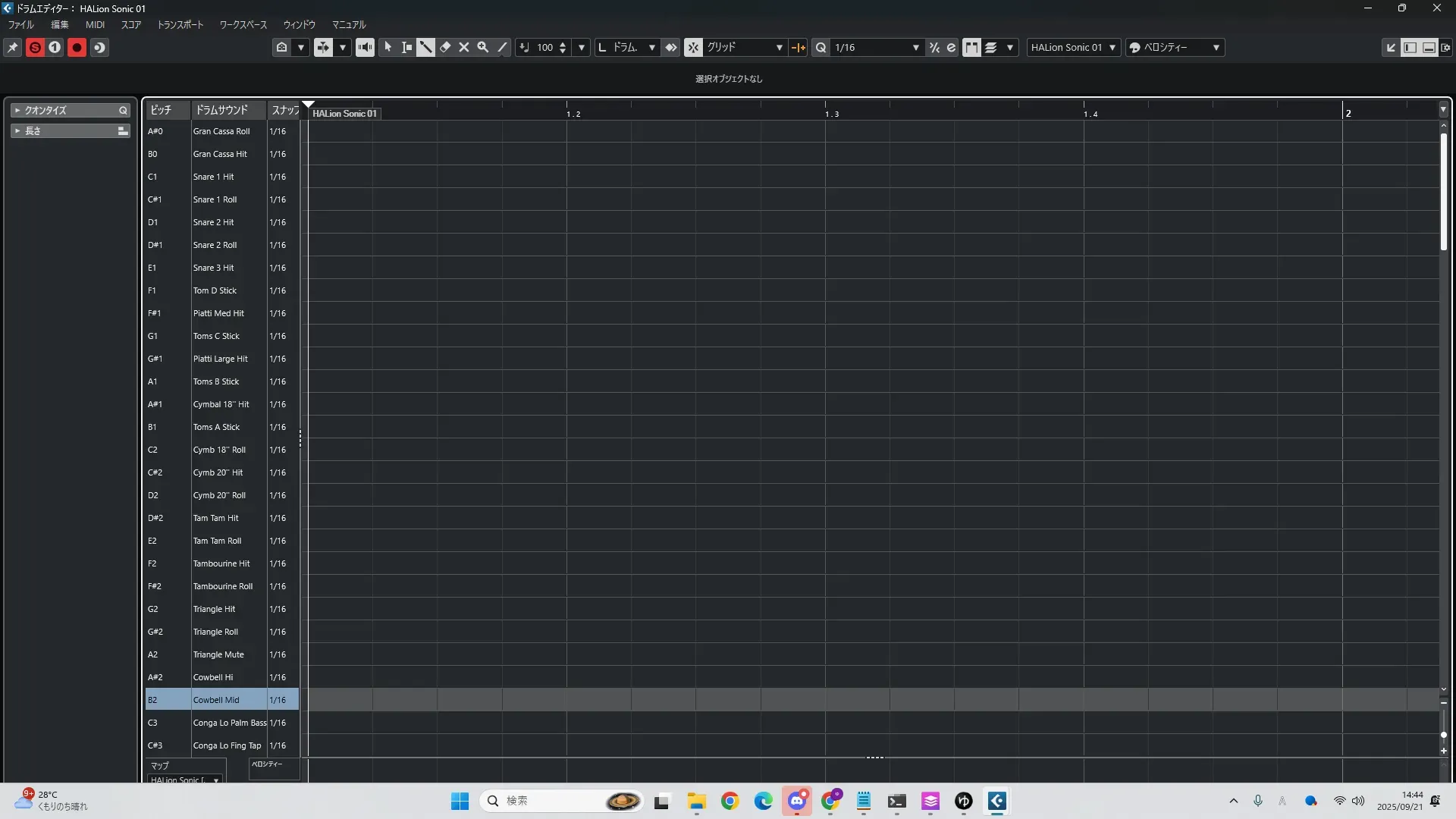Select the Drumstick tool
The image size is (1456, 819).
point(425,47)
